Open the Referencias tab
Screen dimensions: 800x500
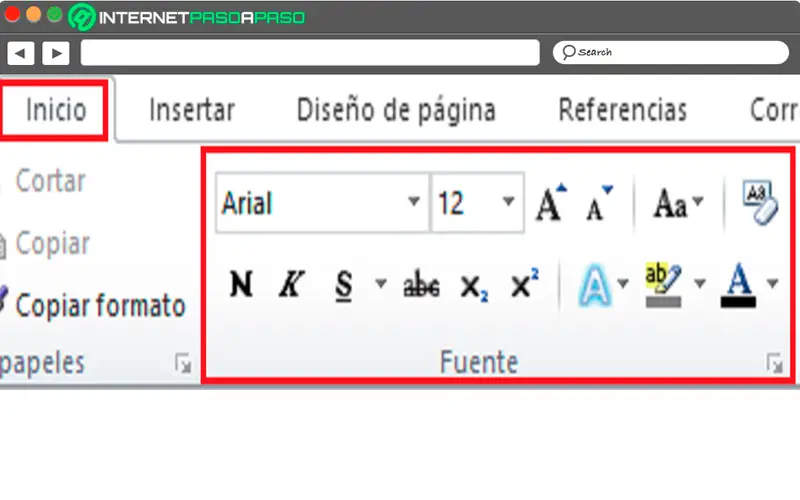[x=622, y=110]
